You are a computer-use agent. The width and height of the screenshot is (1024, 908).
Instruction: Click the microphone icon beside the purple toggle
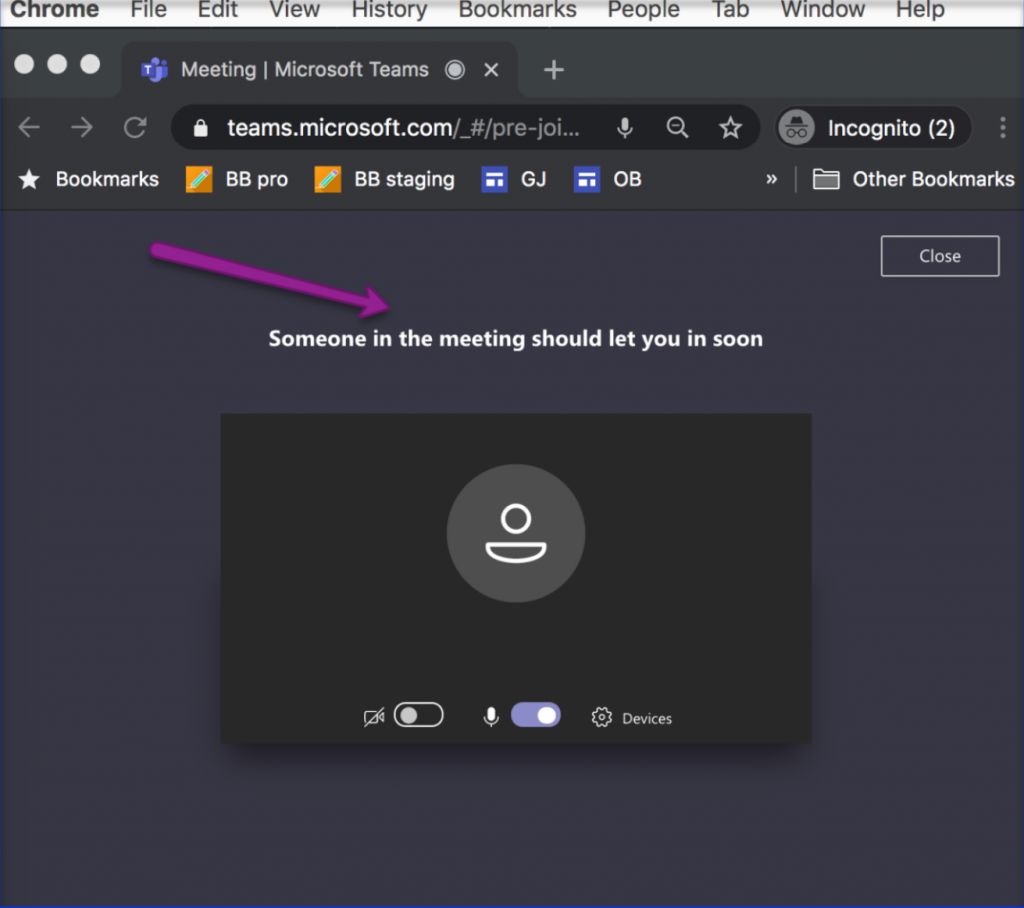[491, 717]
